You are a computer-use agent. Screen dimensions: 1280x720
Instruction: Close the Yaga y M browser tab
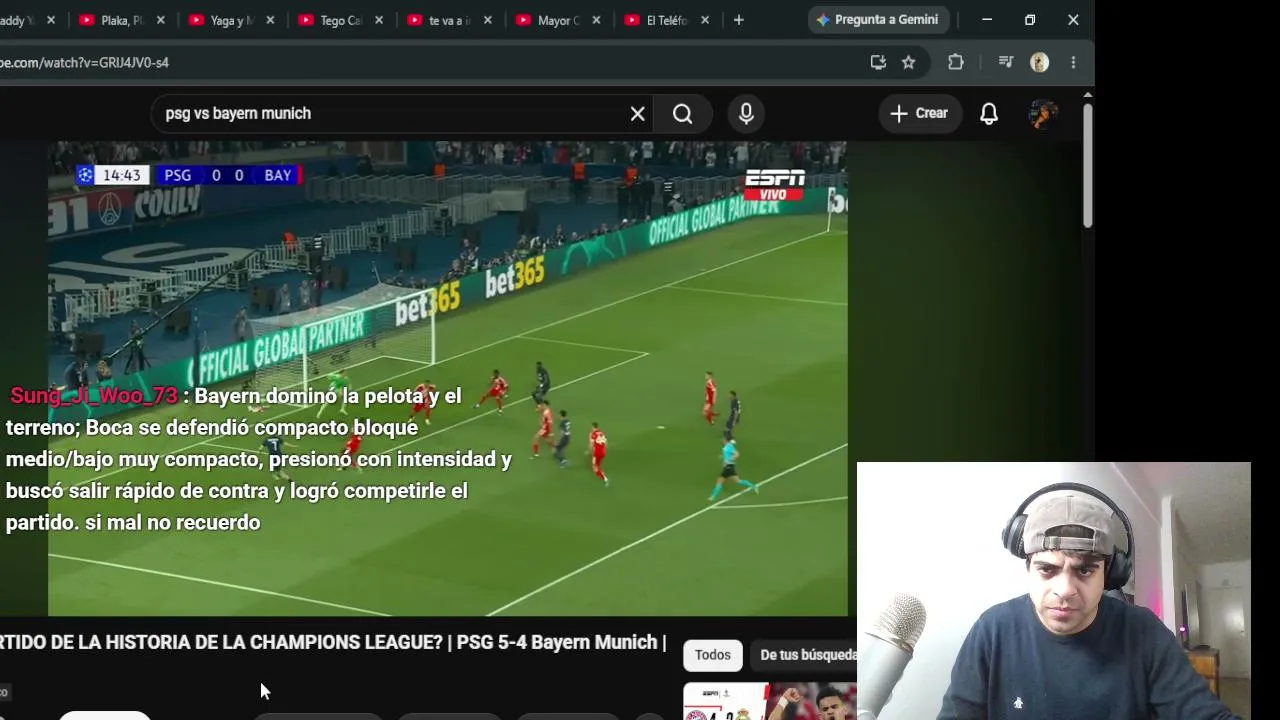(270, 20)
